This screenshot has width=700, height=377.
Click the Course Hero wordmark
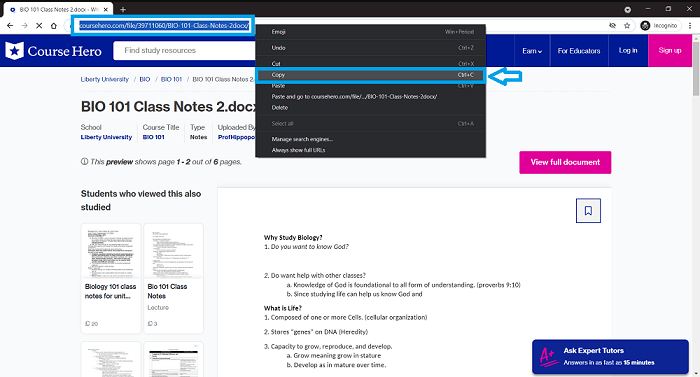[x=64, y=51]
